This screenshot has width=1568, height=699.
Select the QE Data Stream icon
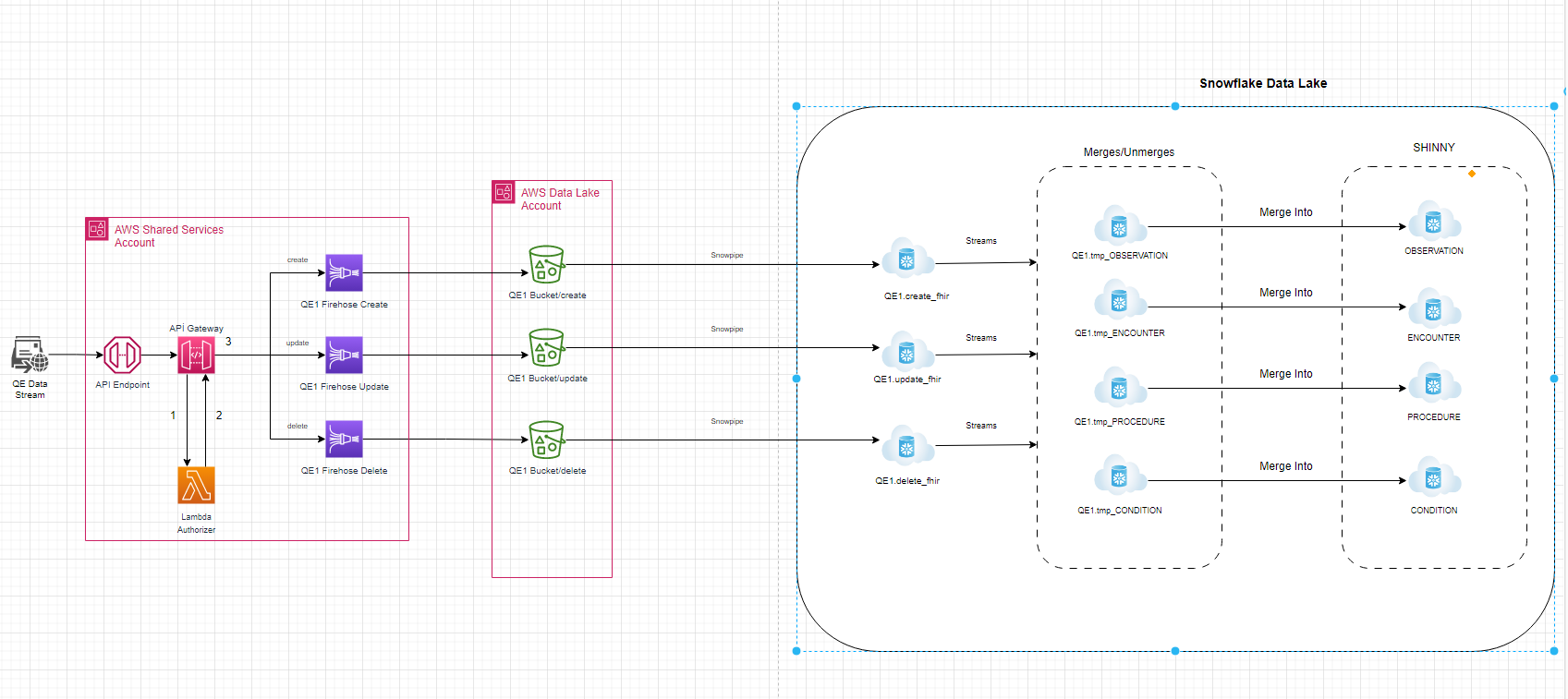(30, 355)
